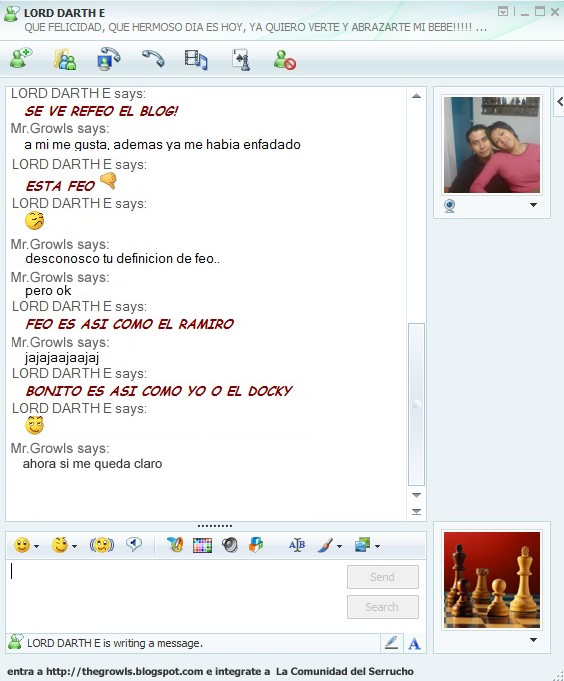Viewport: 564px width, 681px height.
Task: Click the colorful grid background icon
Action: [x=202, y=545]
